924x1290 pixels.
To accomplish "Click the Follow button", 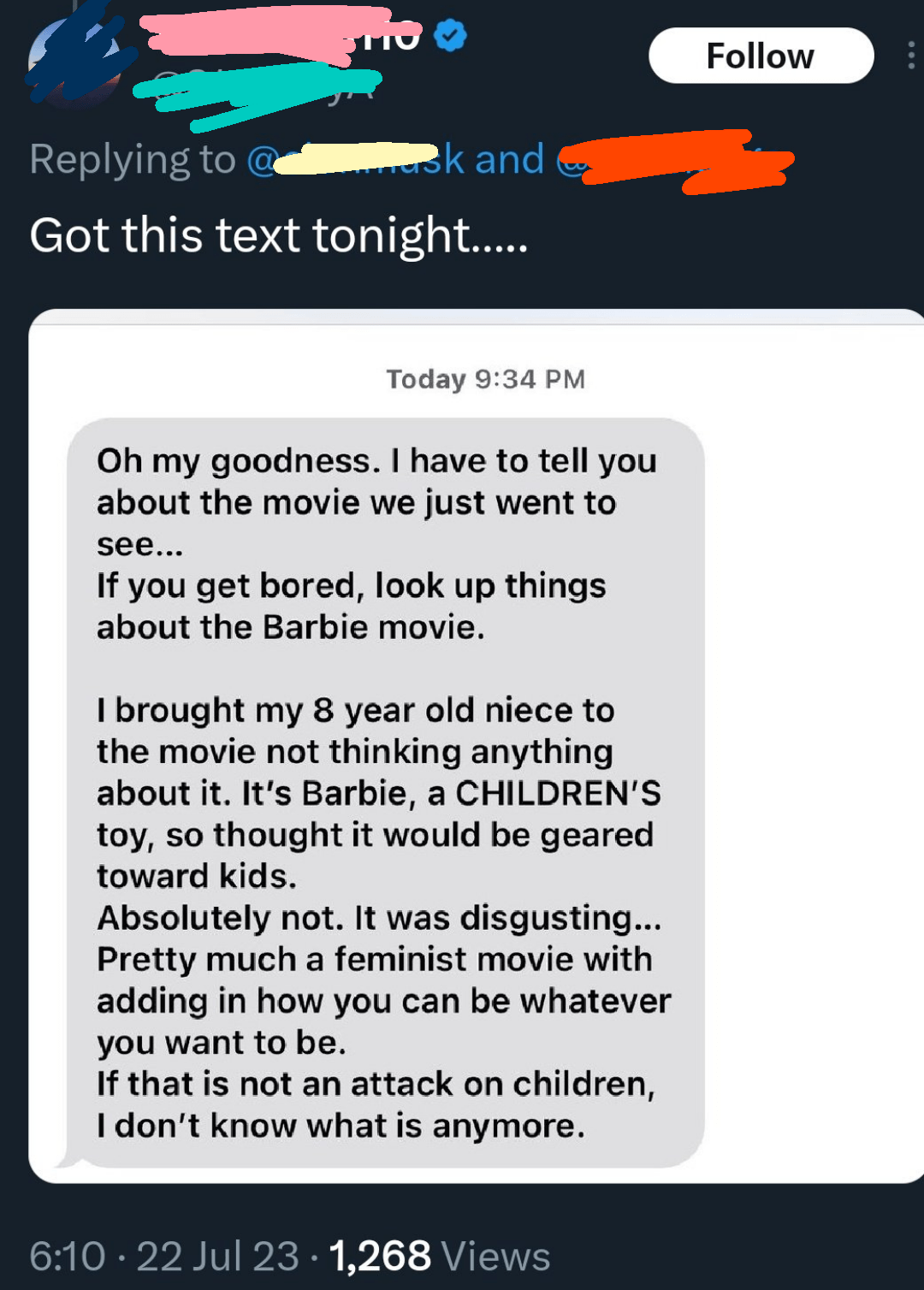I will pos(761,56).
